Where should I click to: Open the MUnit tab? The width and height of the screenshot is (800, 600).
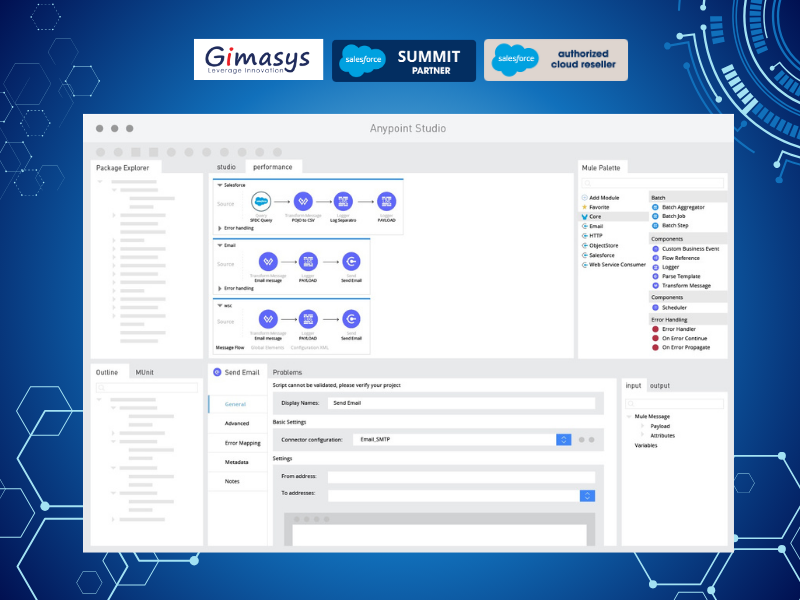coord(144,372)
